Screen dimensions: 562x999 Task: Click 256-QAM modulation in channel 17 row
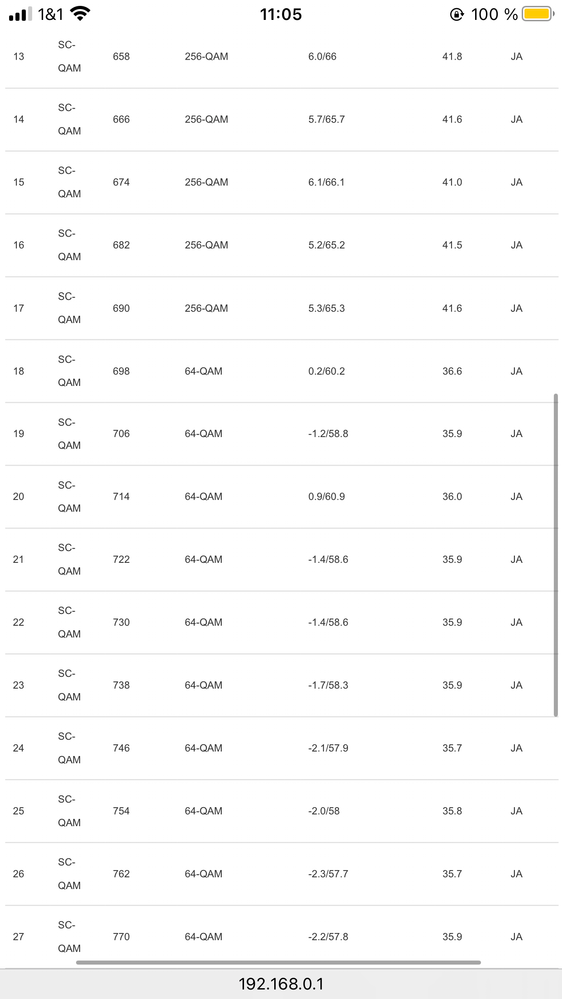(x=206, y=308)
